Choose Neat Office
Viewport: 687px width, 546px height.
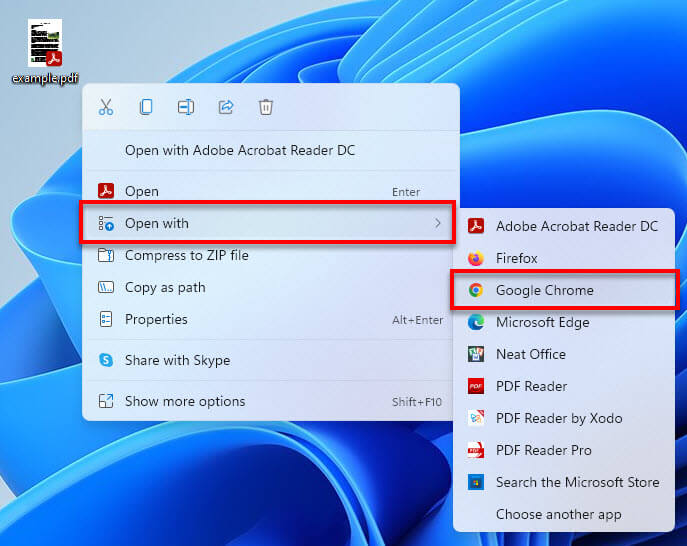564,354
